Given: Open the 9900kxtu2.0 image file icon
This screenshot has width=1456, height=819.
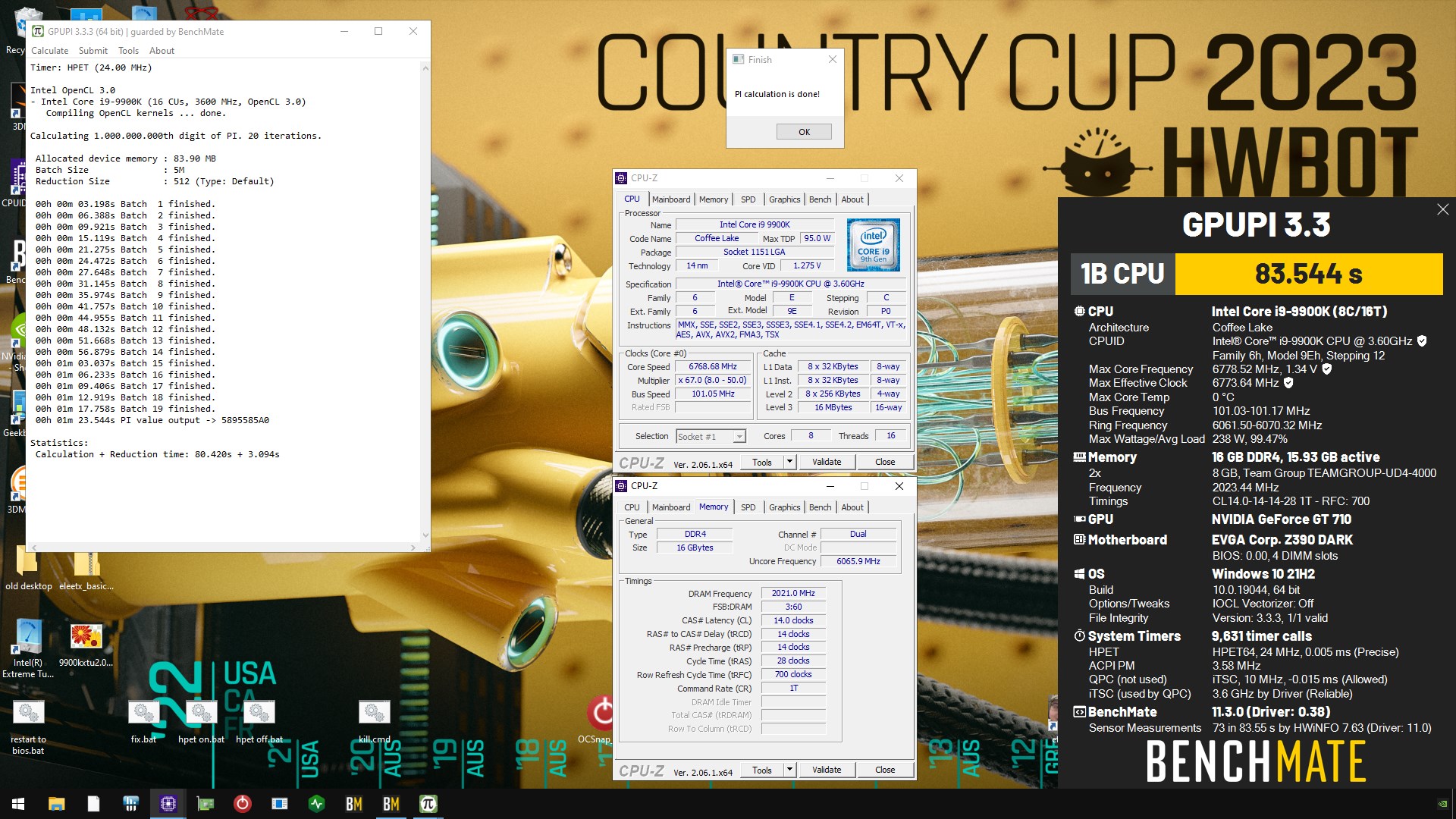Looking at the screenshot, I should (86, 645).
